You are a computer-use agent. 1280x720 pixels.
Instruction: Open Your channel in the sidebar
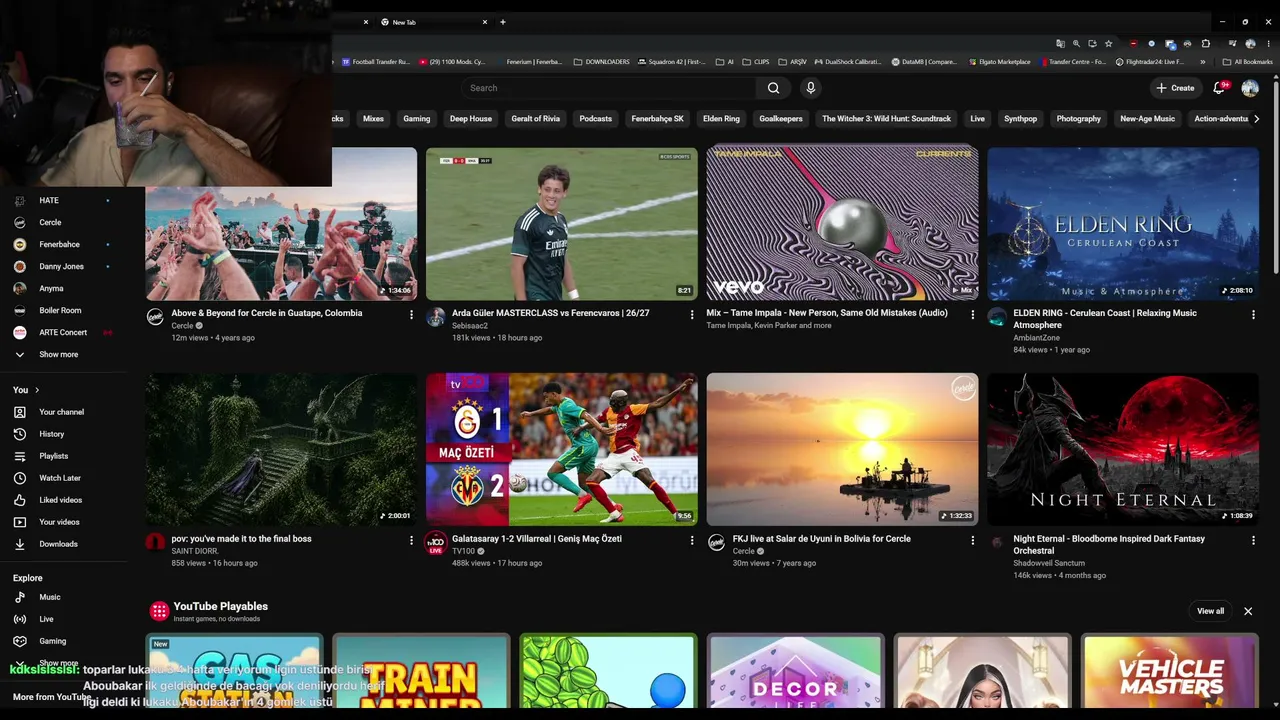point(61,412)
